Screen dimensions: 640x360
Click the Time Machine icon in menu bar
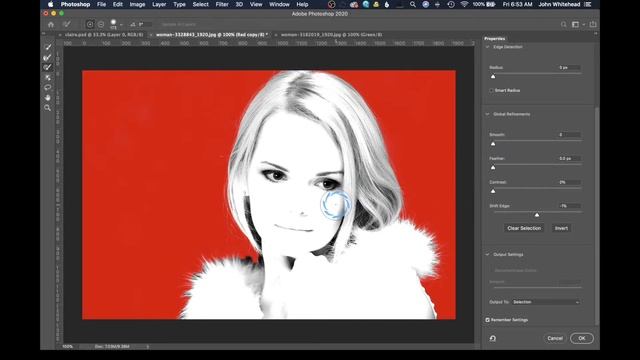451,4
